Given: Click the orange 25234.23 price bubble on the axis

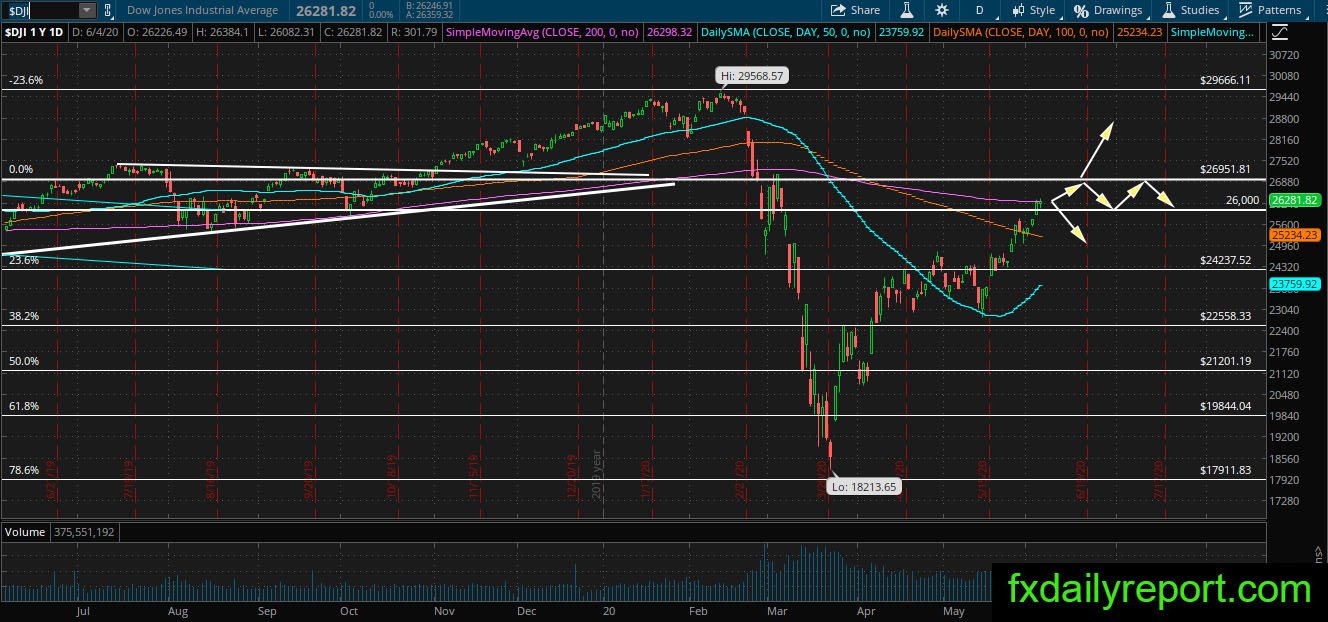Looking at the screenshot, I should click(1295, 235).
